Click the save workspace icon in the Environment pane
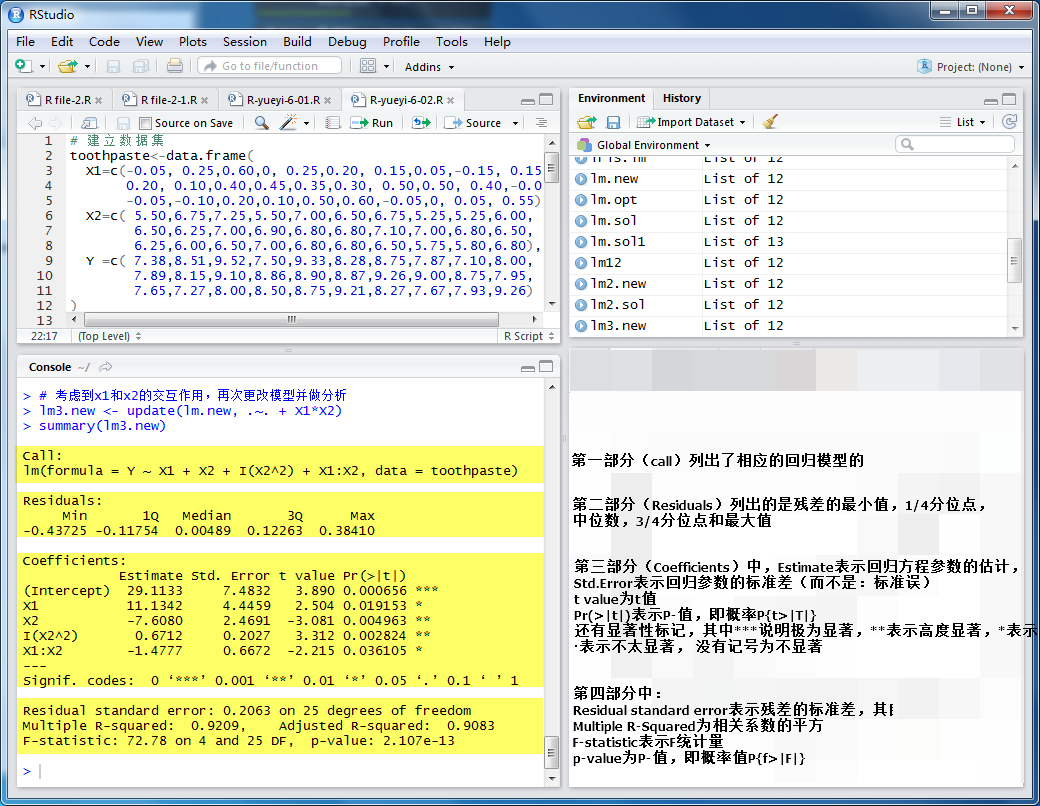Image resolution: width=1040 pixels, height=806 pixels. click(614, 122)
